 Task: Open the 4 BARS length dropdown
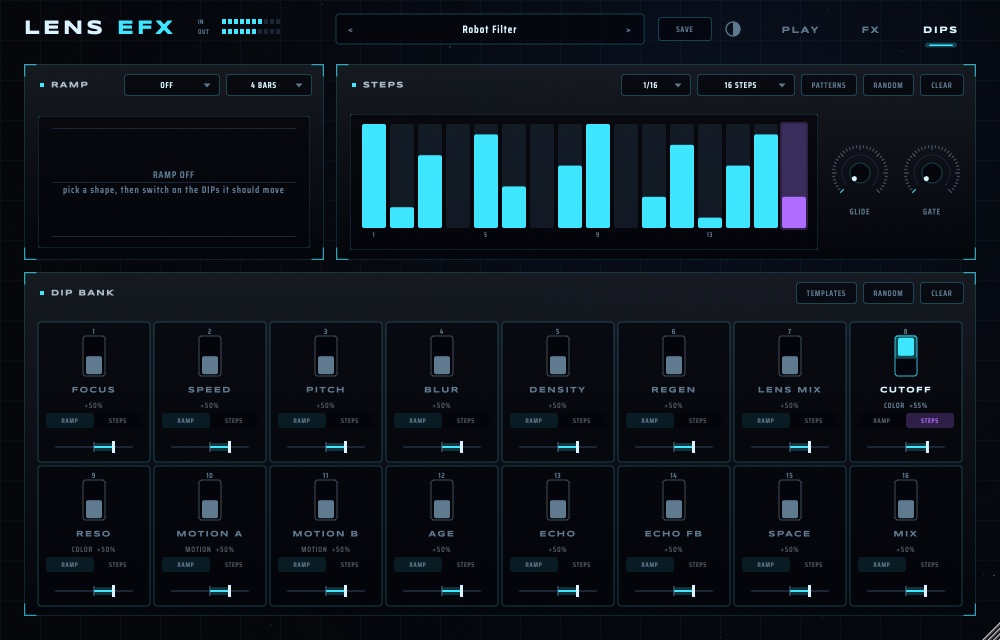[268, 85]
